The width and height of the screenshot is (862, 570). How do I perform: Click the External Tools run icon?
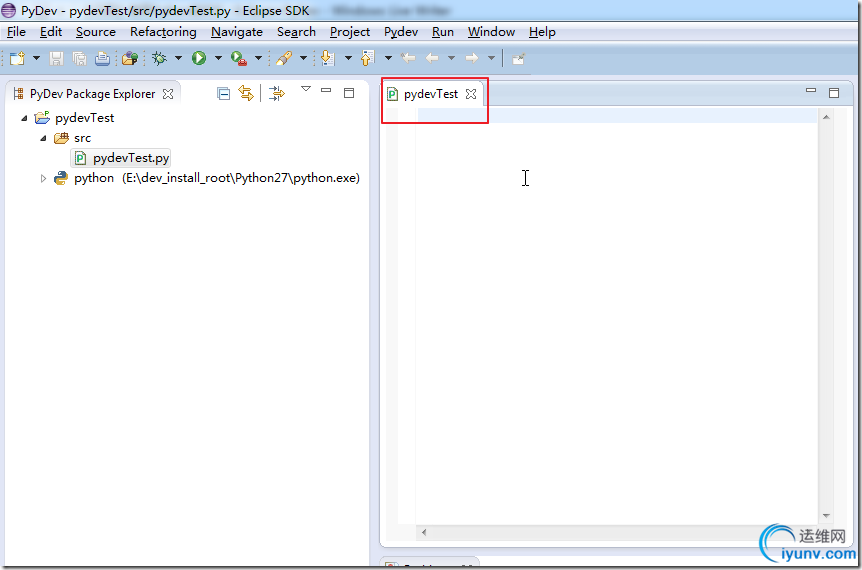coord(239,58)
